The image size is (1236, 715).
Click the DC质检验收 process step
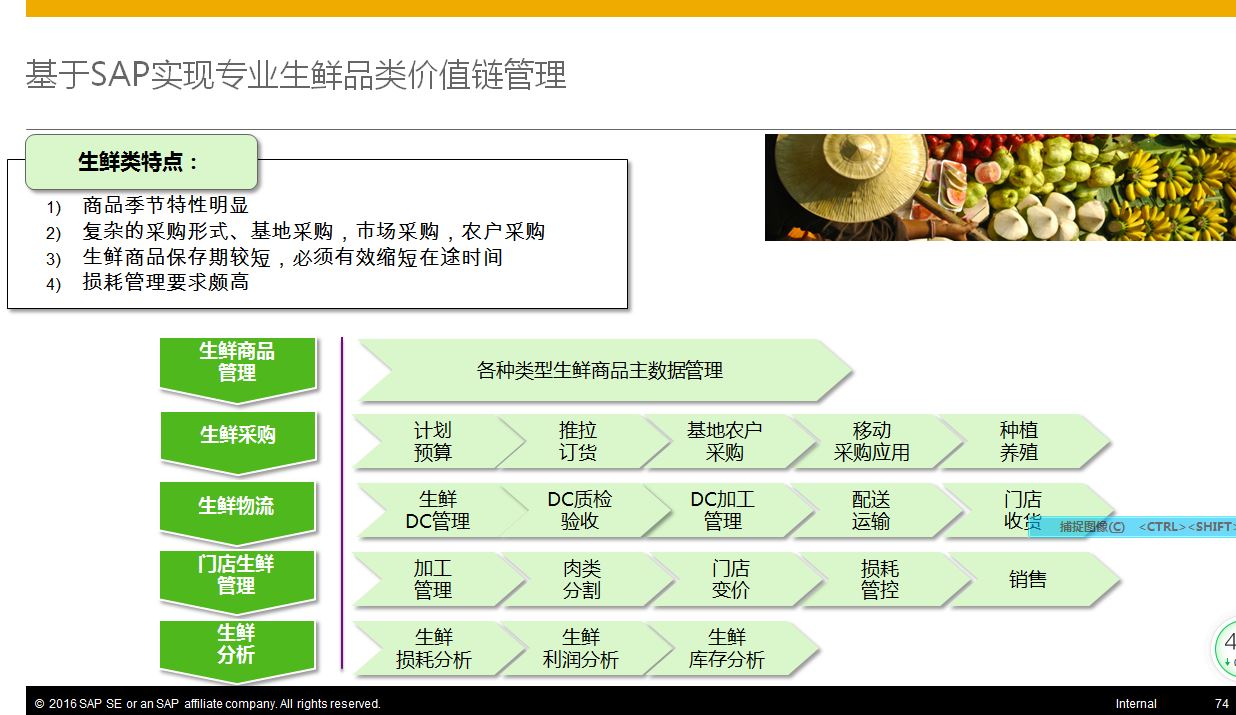(x=585, y=510)
